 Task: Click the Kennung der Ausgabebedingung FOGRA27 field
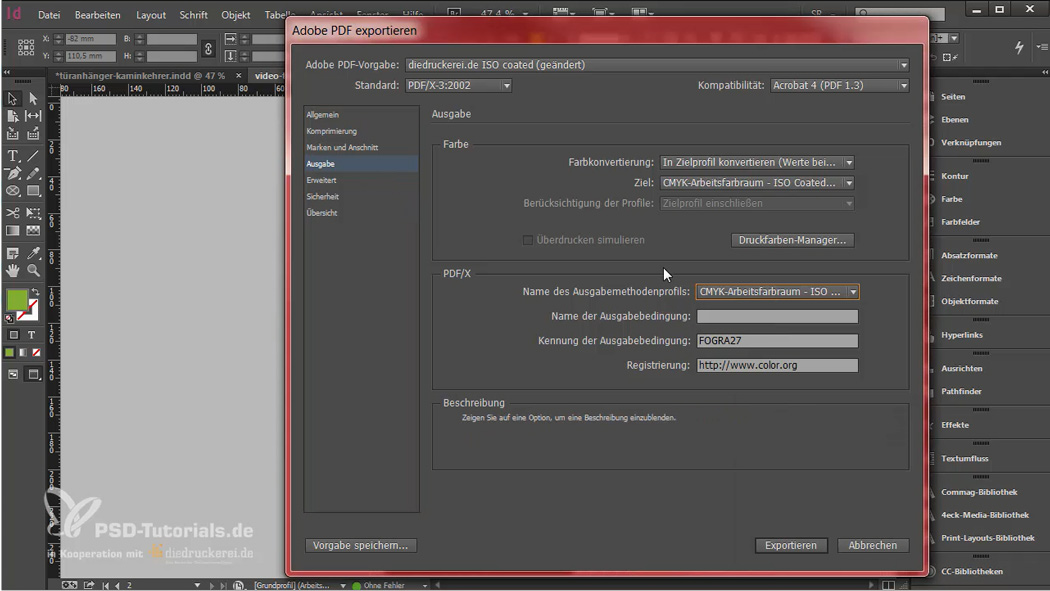point(777,341)
